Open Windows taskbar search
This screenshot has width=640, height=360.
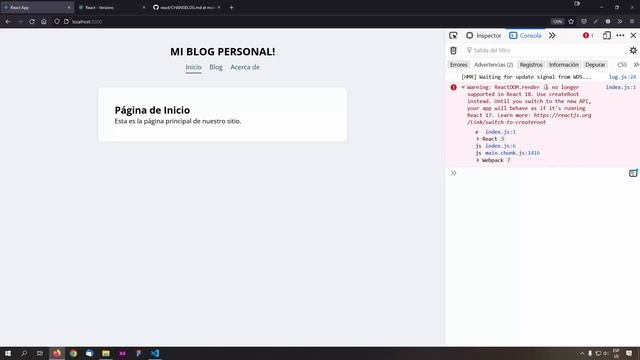pyautogui.click(x=24, y=353)
